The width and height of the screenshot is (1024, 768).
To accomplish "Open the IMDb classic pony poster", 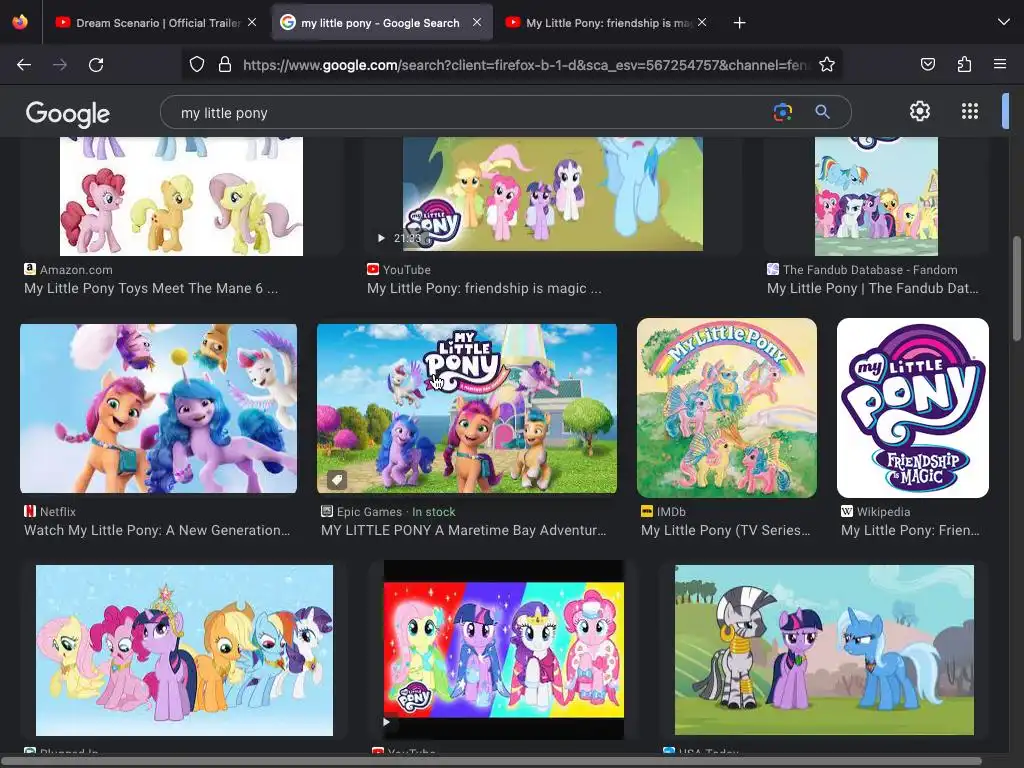I will tap(727, 408).
